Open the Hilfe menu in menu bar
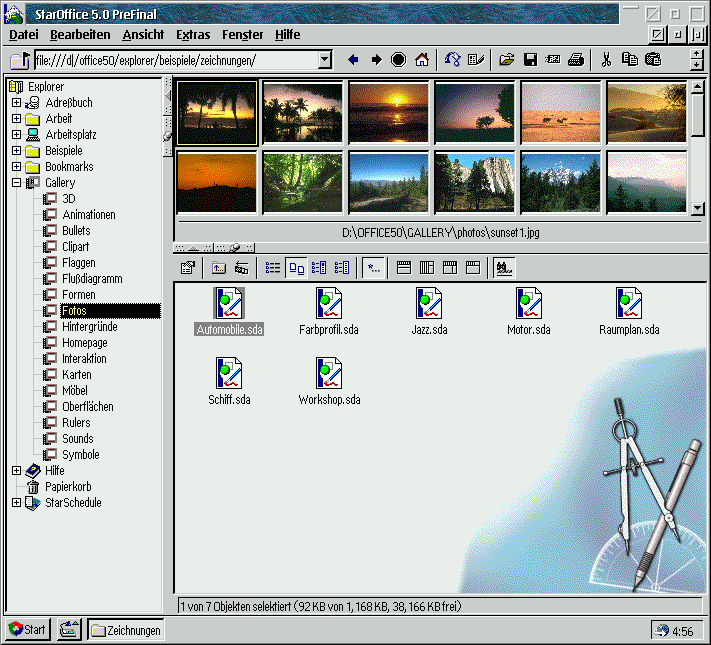Screen dimensions: 711x645 [287, 34]
